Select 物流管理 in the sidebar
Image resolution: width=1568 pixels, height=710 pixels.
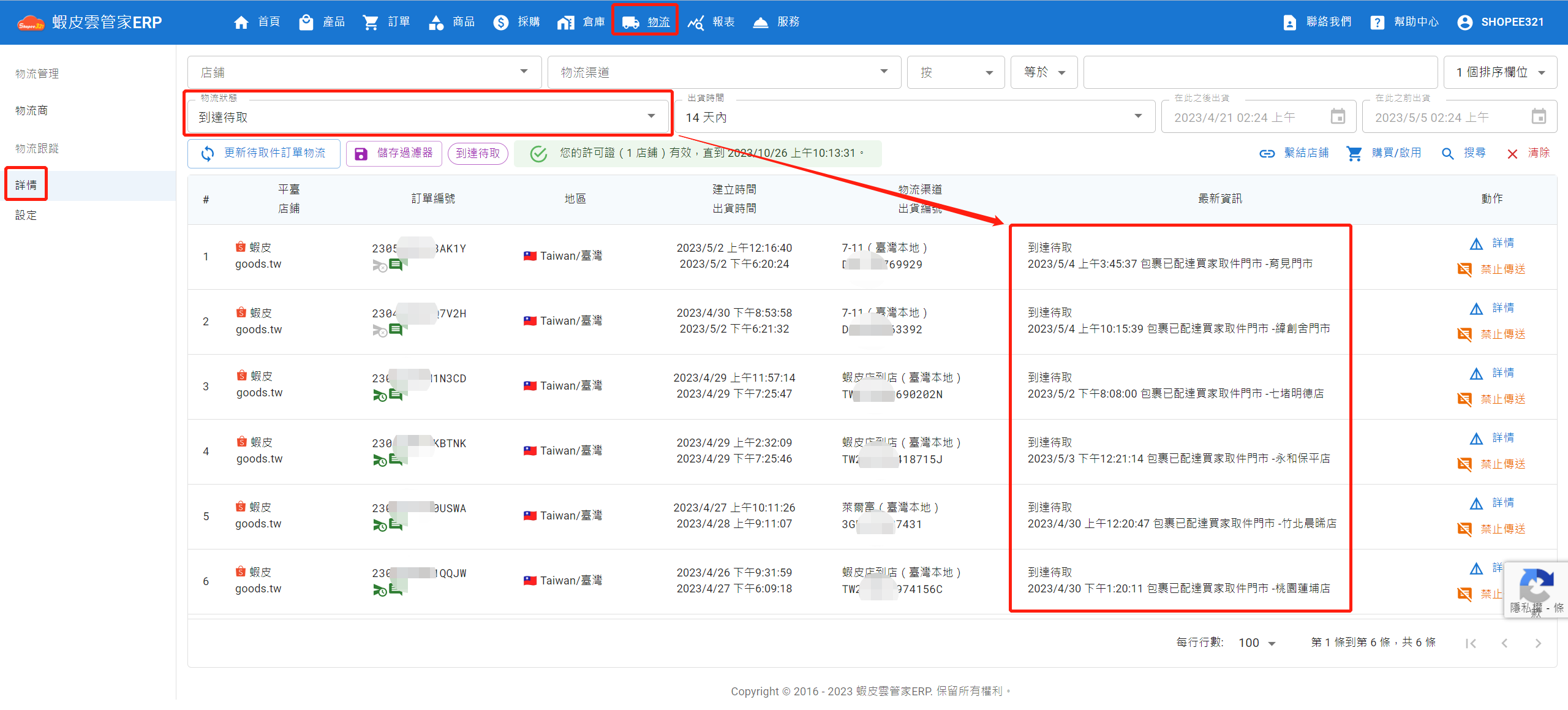pos(37,74)
